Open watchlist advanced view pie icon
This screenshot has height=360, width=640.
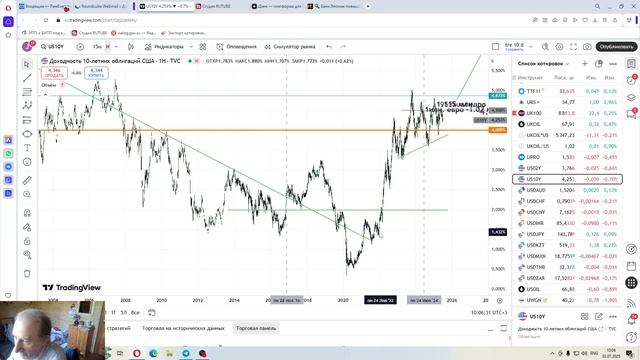click(599, 64)
